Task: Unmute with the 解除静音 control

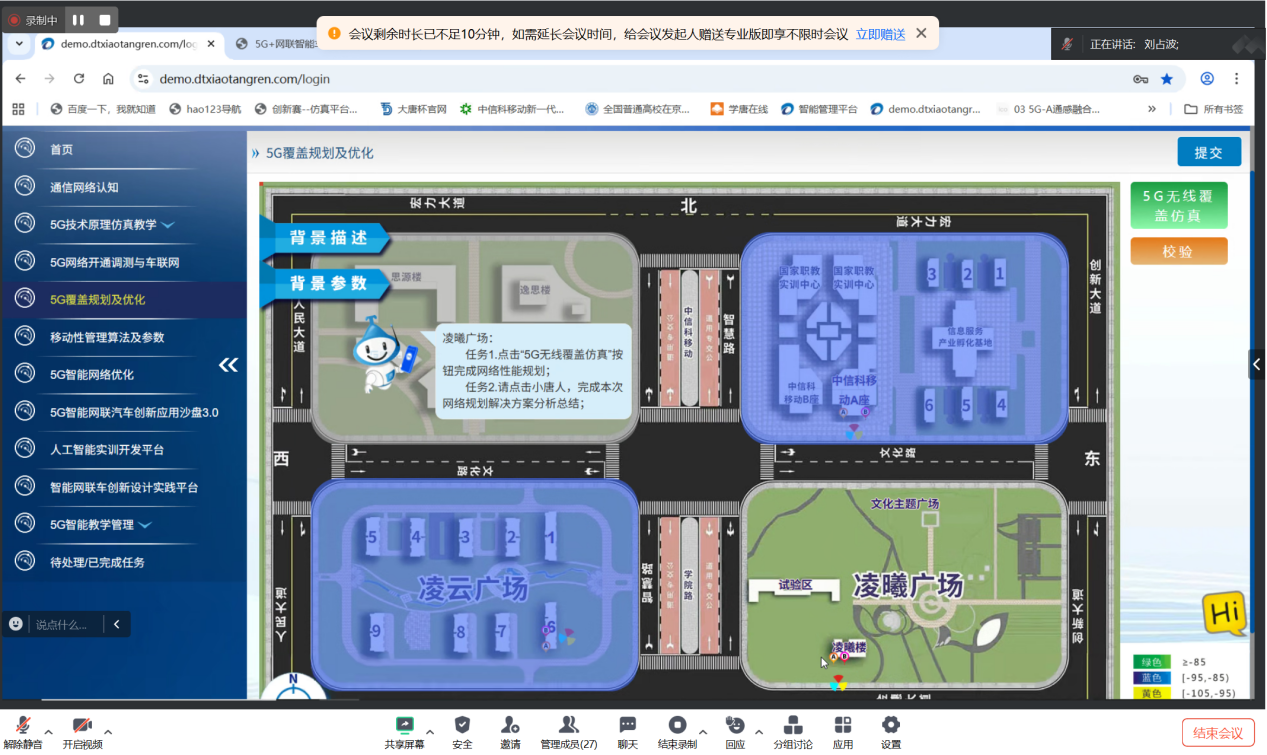Action: pyautogui.click(x=22, y=729)
